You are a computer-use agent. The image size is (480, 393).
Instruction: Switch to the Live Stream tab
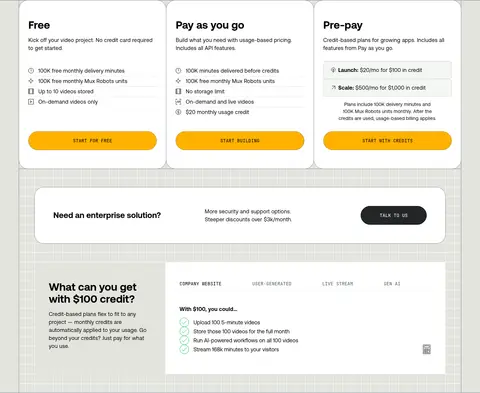[337, 284]
